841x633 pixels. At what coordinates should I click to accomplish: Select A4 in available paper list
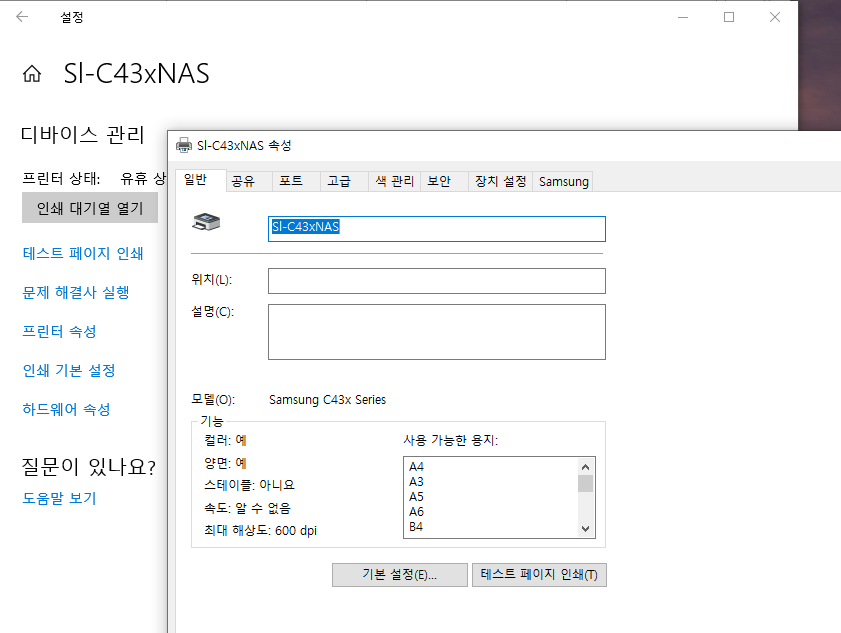pyautogui.click(x=416, y=467)
